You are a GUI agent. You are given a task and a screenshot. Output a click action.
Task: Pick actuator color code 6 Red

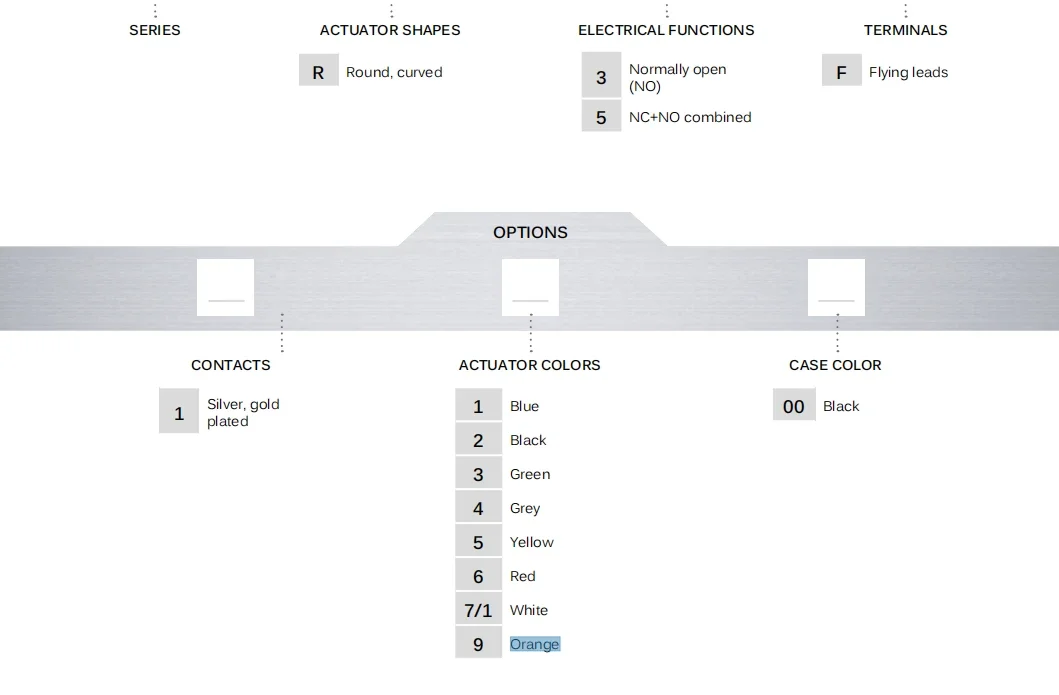click(x=478, y=576)
